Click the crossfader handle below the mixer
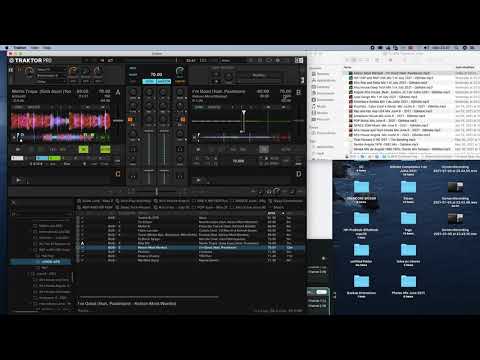Viewport: 480px width, 360px height. [x=156, y=191]
